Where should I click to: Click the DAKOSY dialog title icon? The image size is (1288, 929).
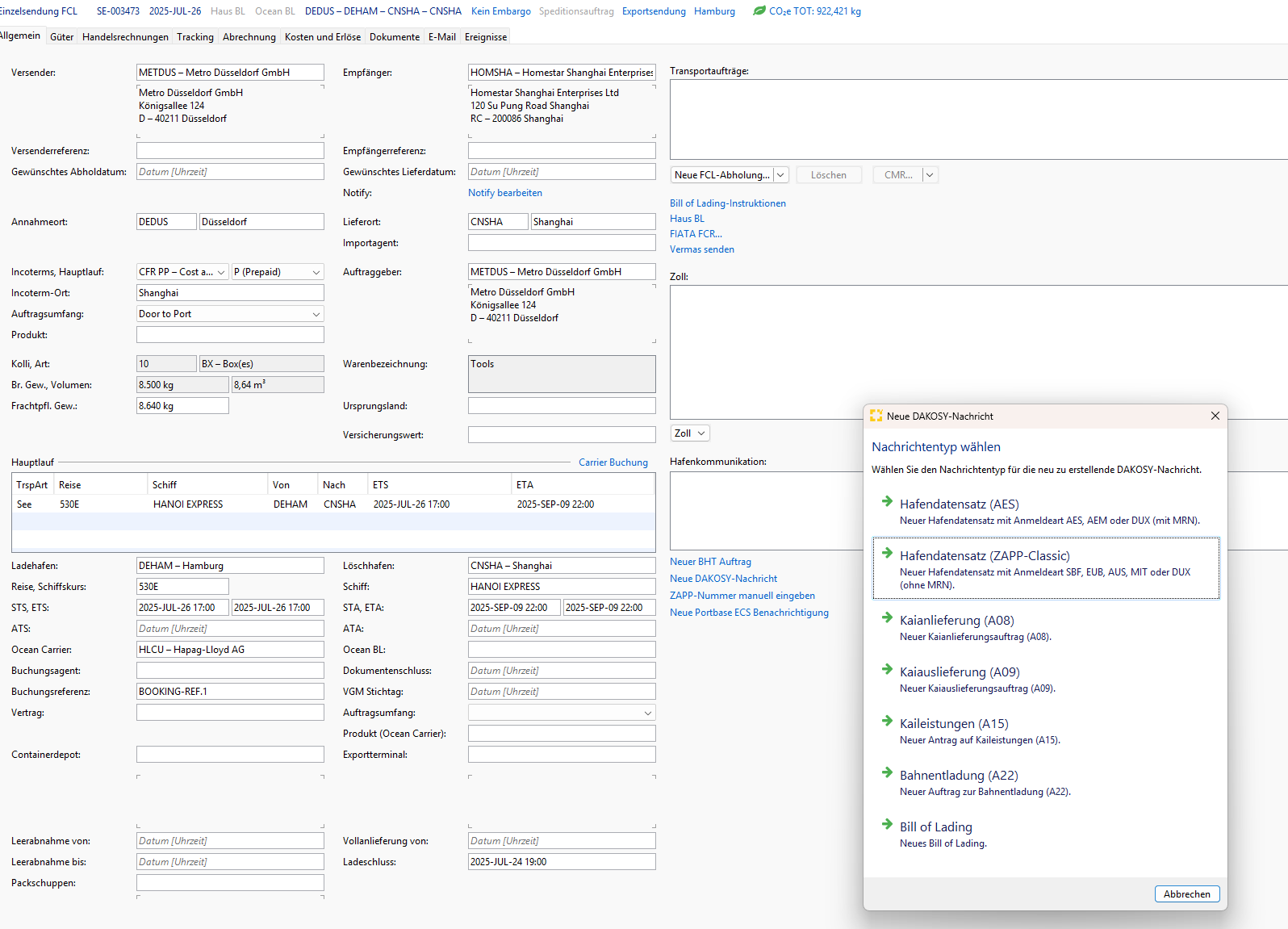(876, 416)
